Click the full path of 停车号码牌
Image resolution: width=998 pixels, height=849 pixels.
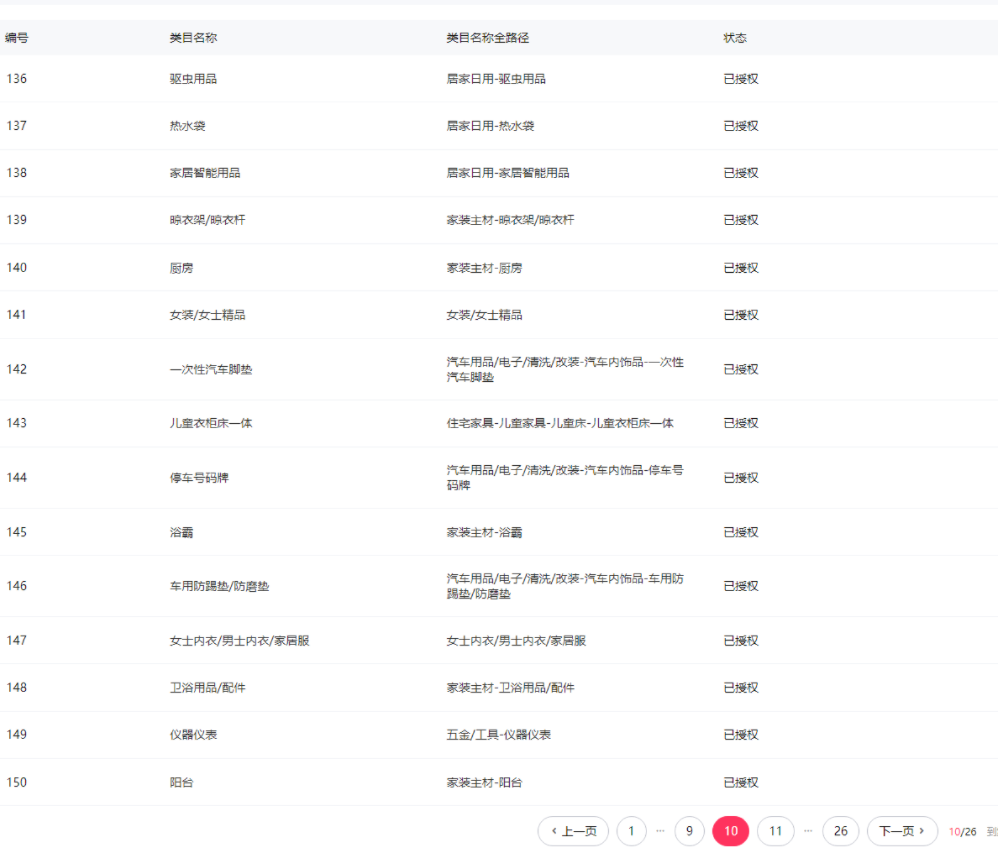click(x=564, y=477)
